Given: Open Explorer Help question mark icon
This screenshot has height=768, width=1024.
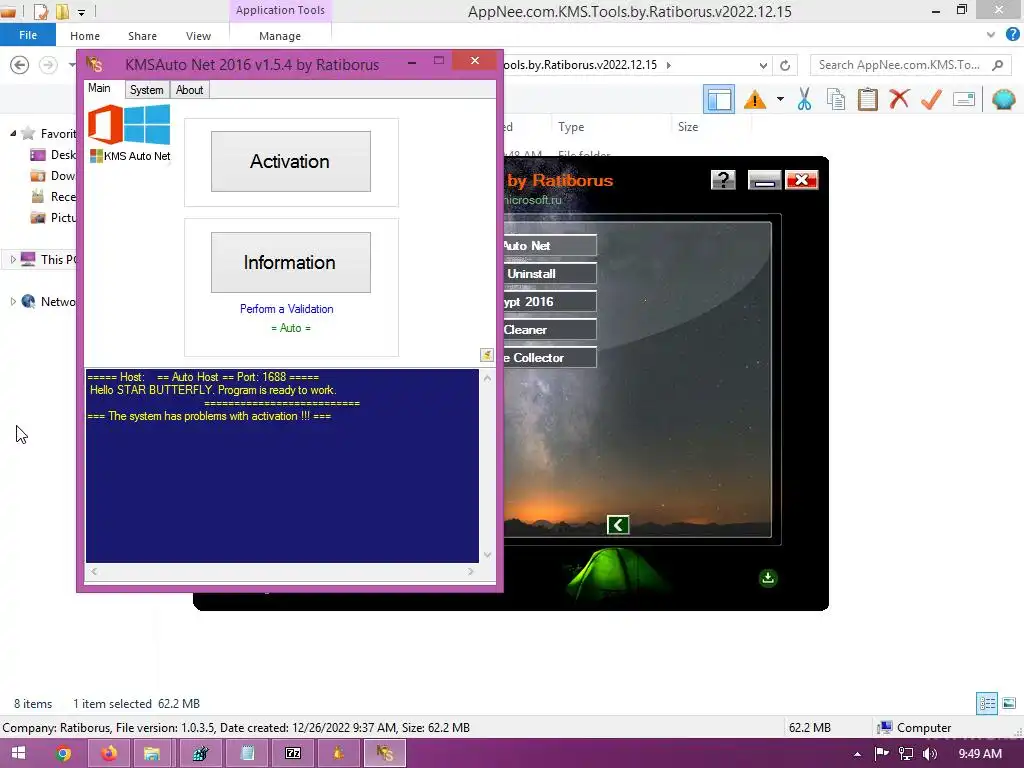Looking at the screenshot, I should [1012, 35].
